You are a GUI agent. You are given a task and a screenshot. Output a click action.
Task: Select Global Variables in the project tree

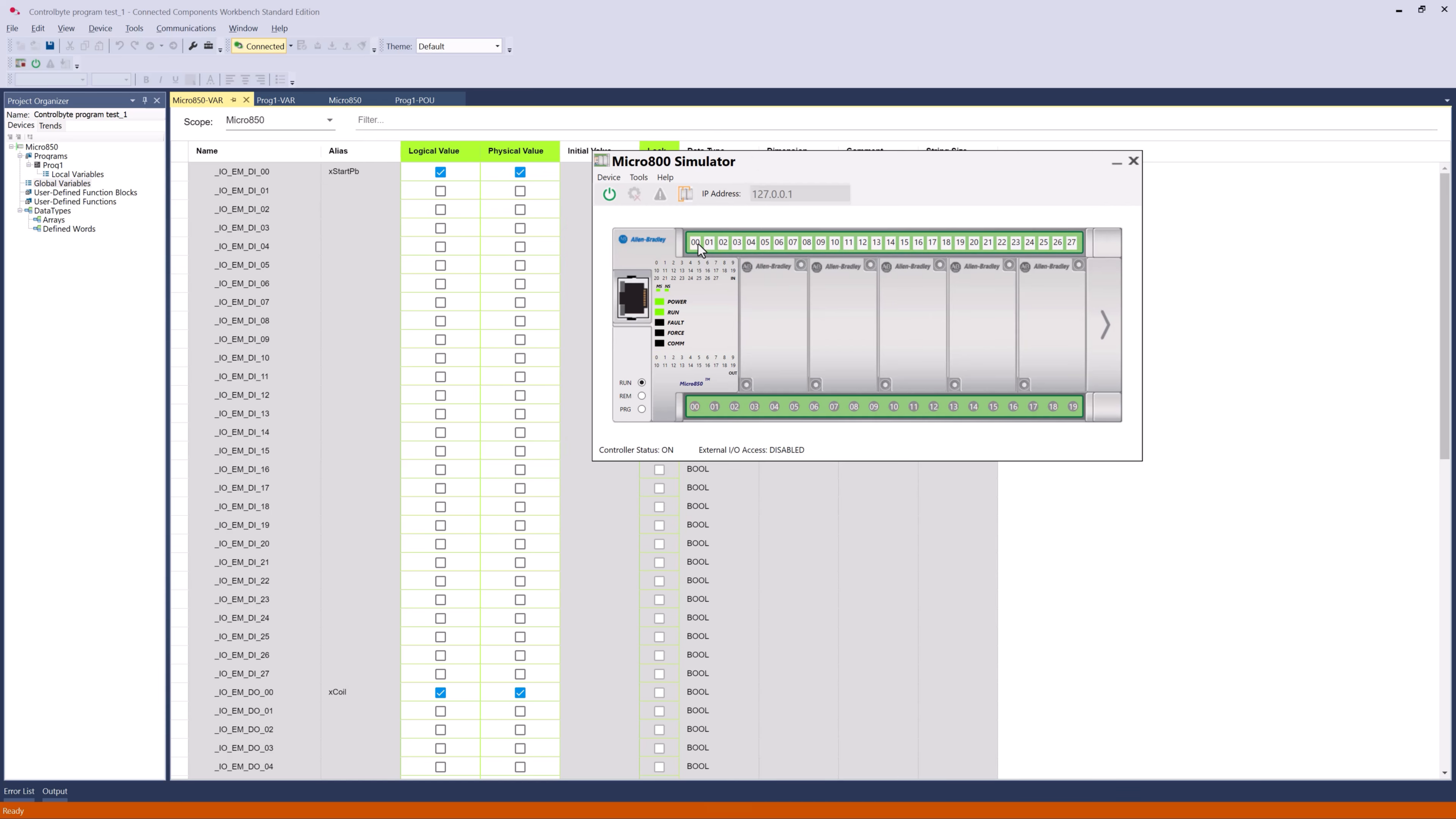click(x=62, y=183)
